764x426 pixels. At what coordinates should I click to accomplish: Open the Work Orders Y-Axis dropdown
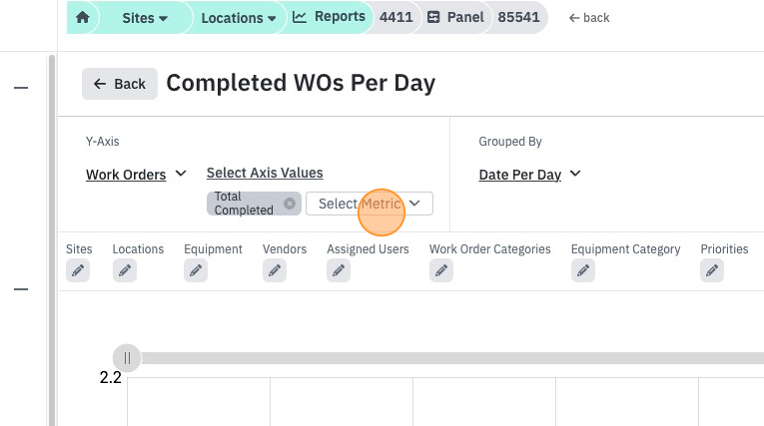[136, 174]
